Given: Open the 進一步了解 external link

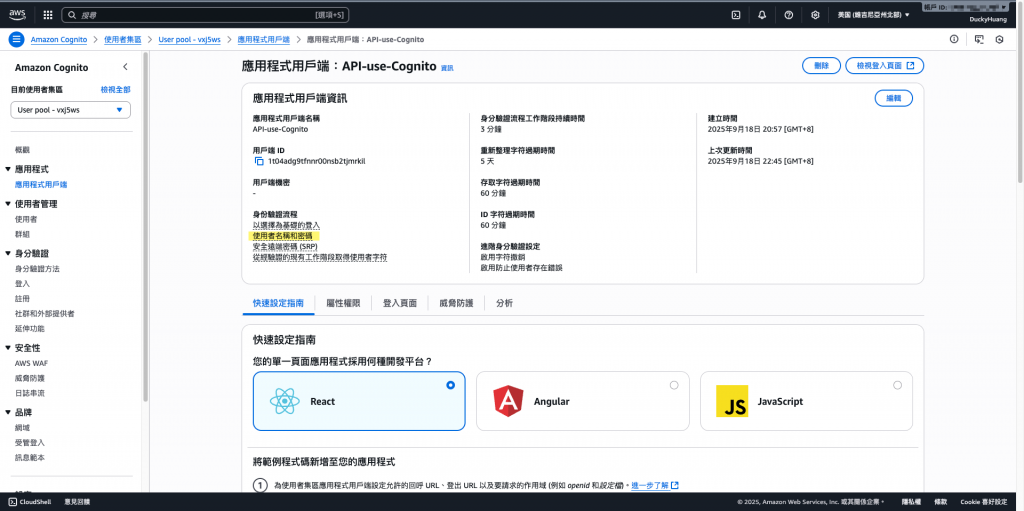Looking at the screenshot, I should (x=655, y=486).
